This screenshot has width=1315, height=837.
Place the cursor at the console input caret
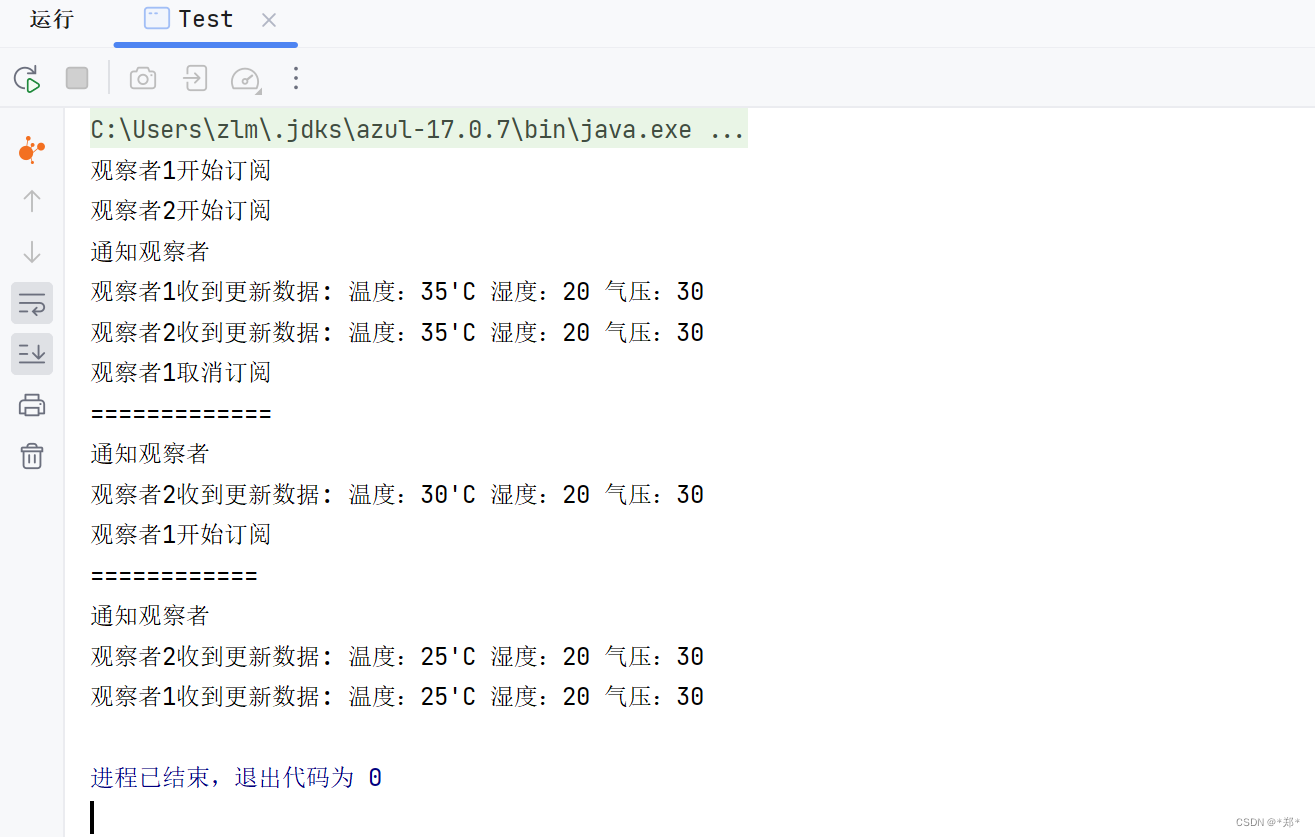click(x=92, y=817)
